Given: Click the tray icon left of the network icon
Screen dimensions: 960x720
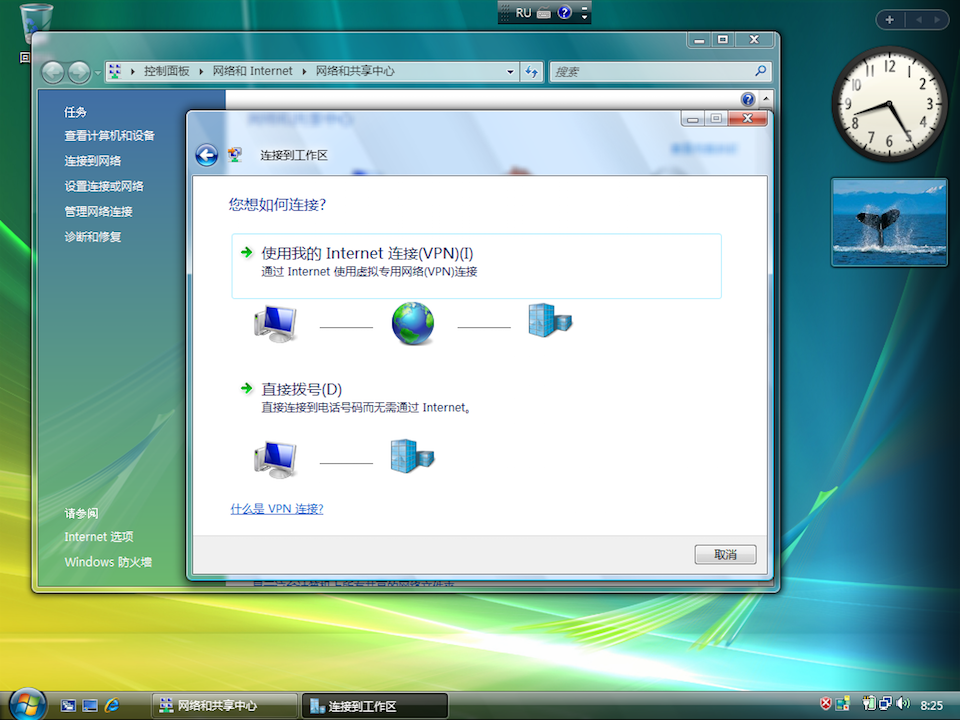Looking at the screenshot, I should coord(869,704).
